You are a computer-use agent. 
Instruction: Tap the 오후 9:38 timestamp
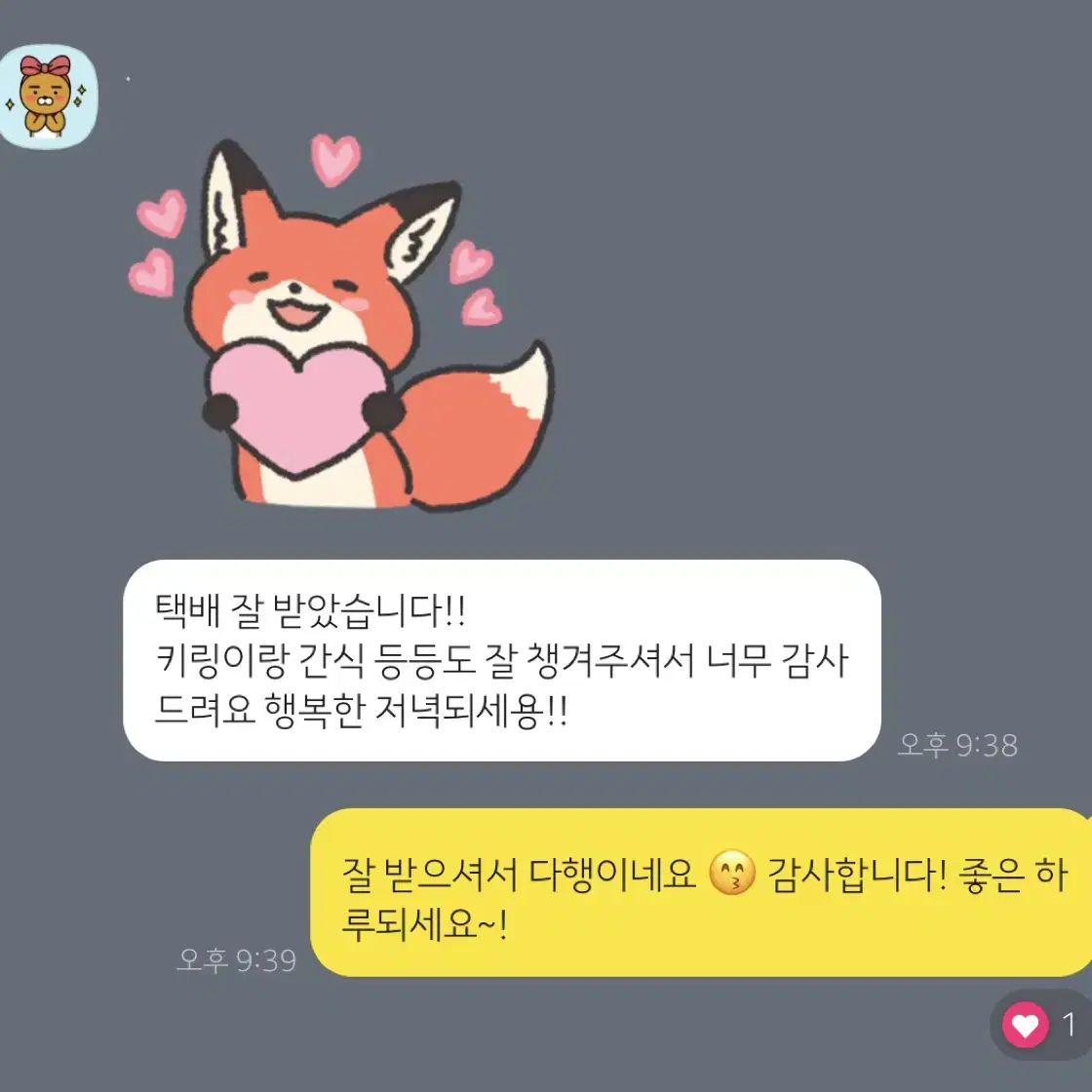[x=957, y=745]
